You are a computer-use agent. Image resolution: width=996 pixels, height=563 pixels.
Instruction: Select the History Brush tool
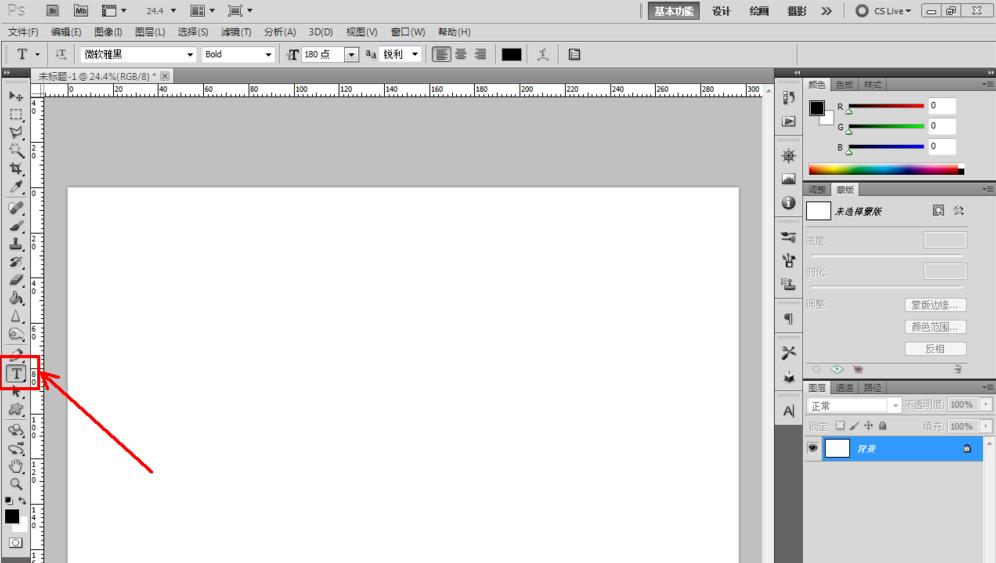tap(16, 262)
